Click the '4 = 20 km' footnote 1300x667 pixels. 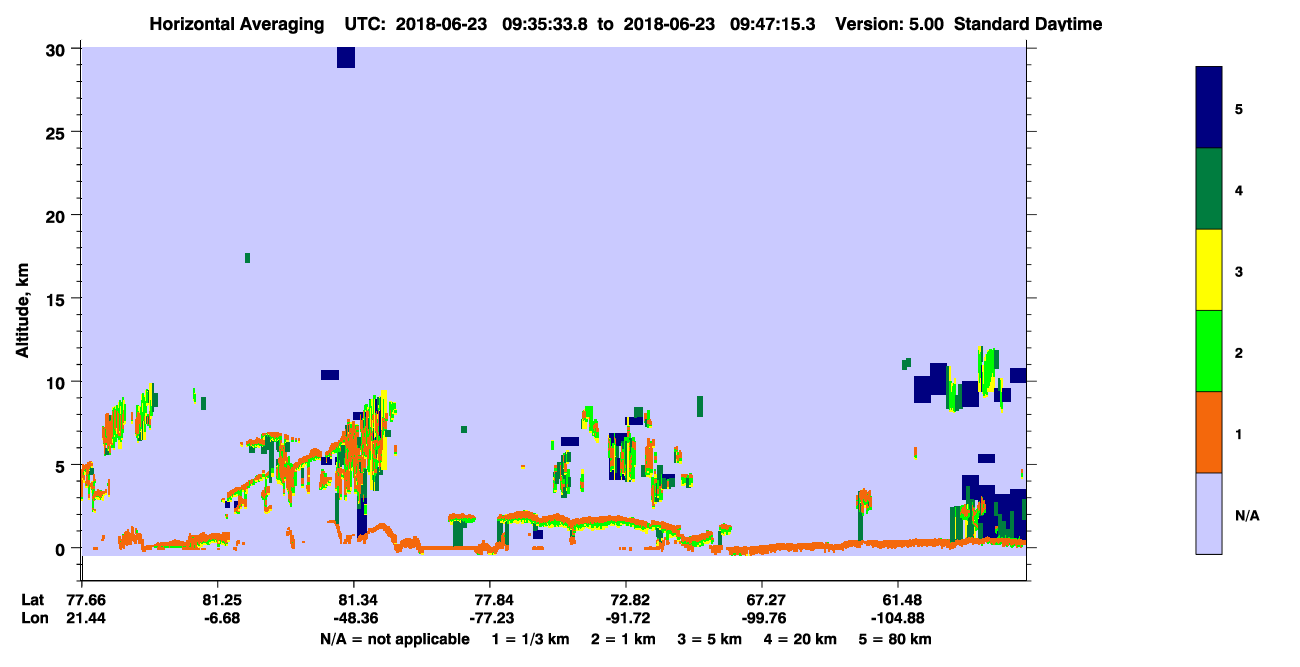(802, 639)
